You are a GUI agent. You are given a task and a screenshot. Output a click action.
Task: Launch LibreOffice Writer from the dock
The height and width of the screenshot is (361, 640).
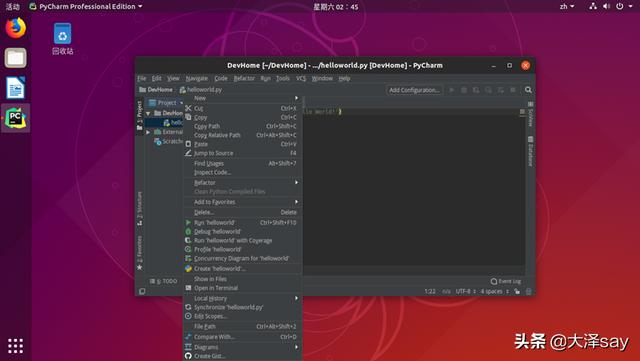16,88
